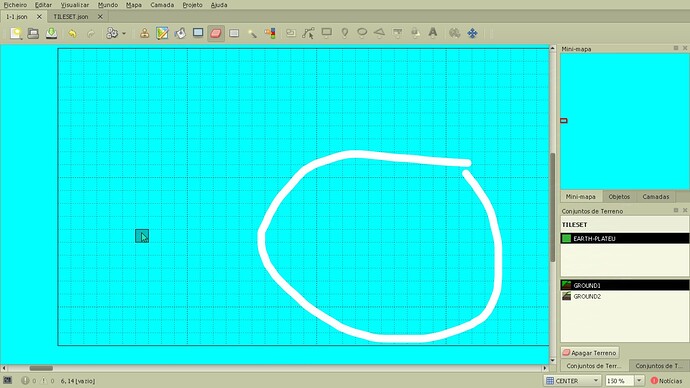The image size is (690, 388).
Task: Click the Save file icon
Action: 51,33
